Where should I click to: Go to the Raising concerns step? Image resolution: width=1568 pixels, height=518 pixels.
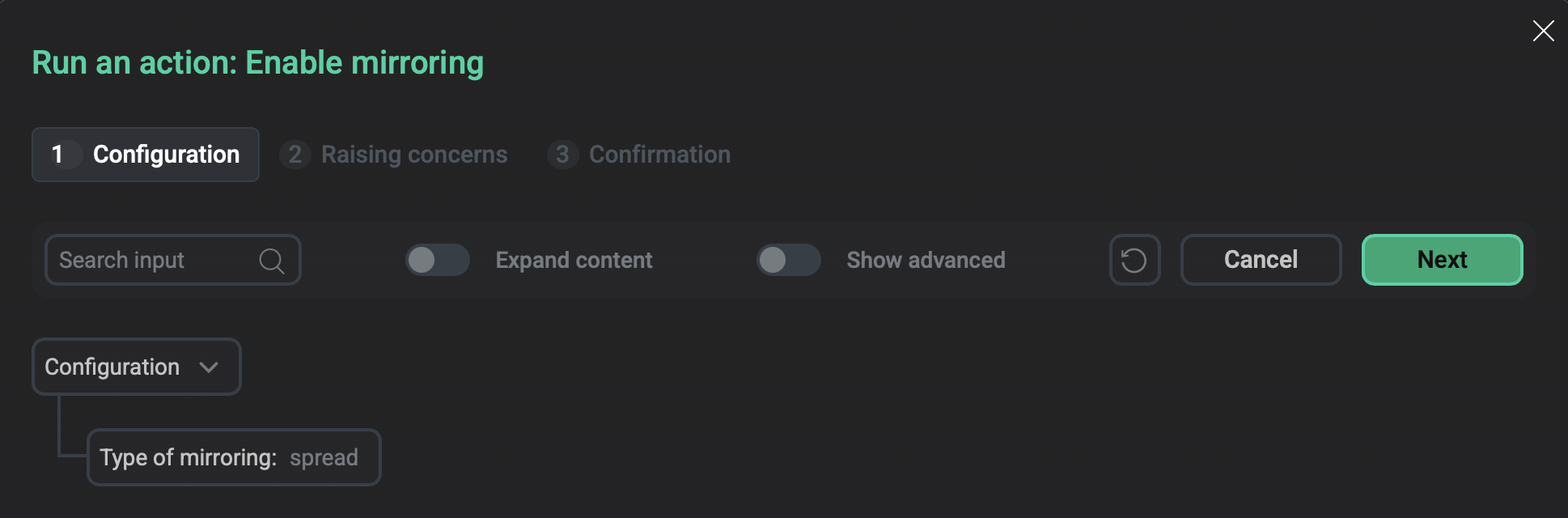click(413, 155)
